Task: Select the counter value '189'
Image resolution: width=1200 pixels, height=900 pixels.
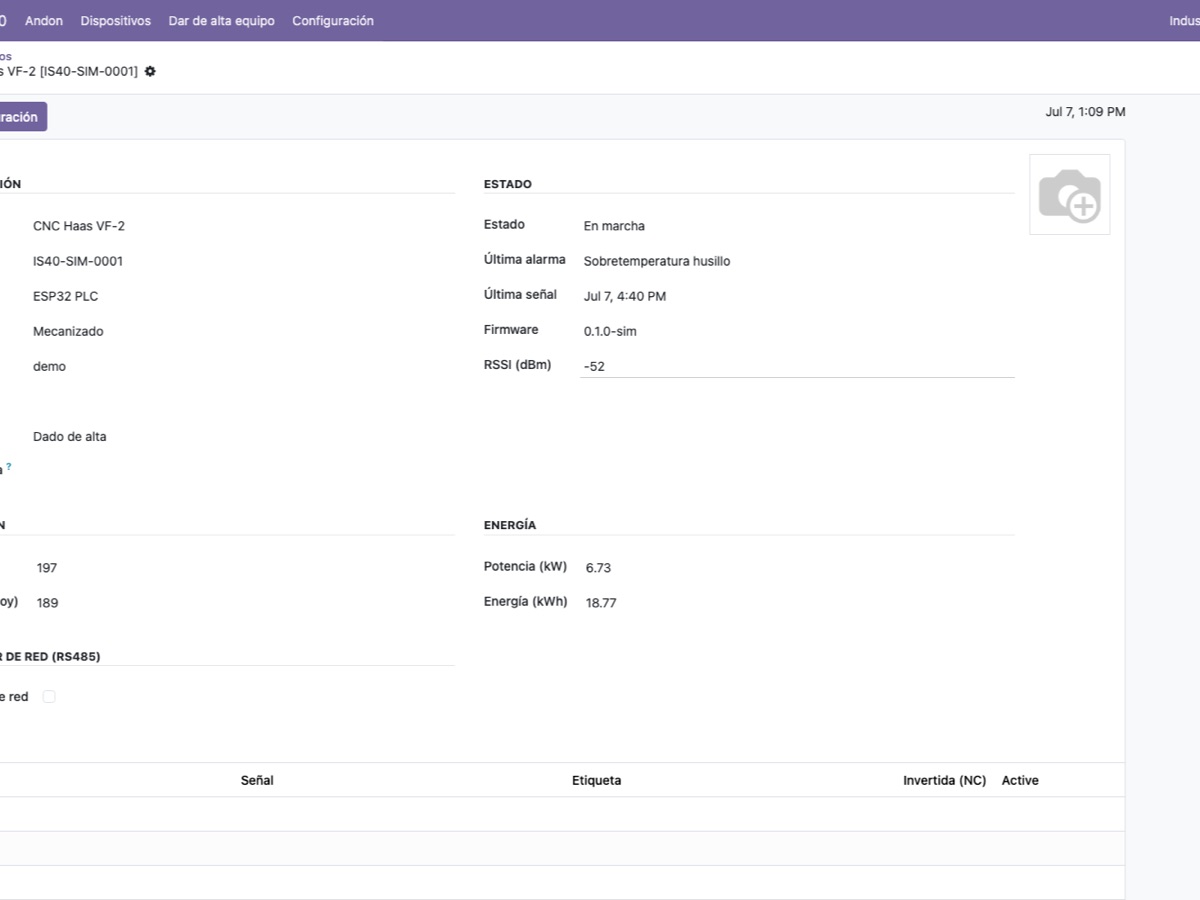Action: 47,602
